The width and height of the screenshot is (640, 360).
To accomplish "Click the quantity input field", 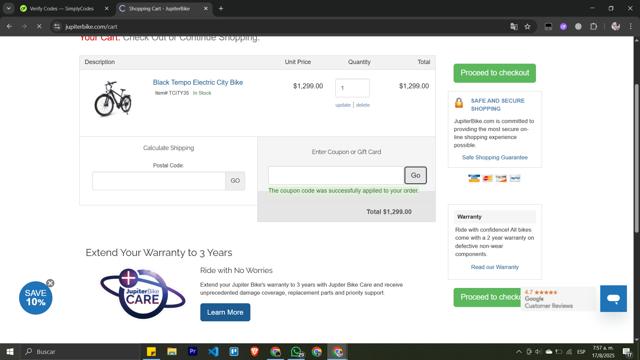I will (x=352, y=88).
